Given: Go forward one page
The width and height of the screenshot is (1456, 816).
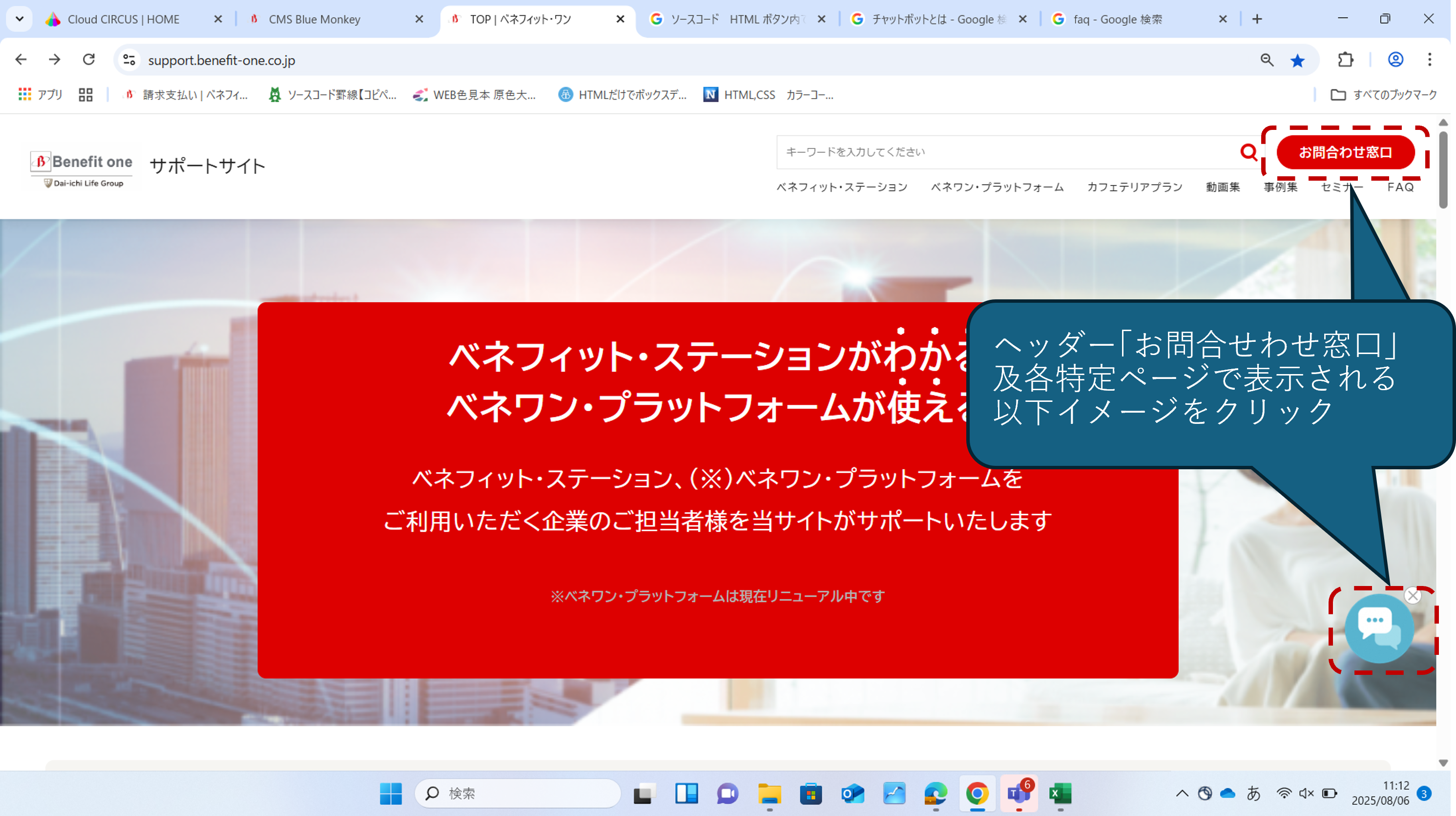Looking at the screenshot, I should [x=54, y=60].
